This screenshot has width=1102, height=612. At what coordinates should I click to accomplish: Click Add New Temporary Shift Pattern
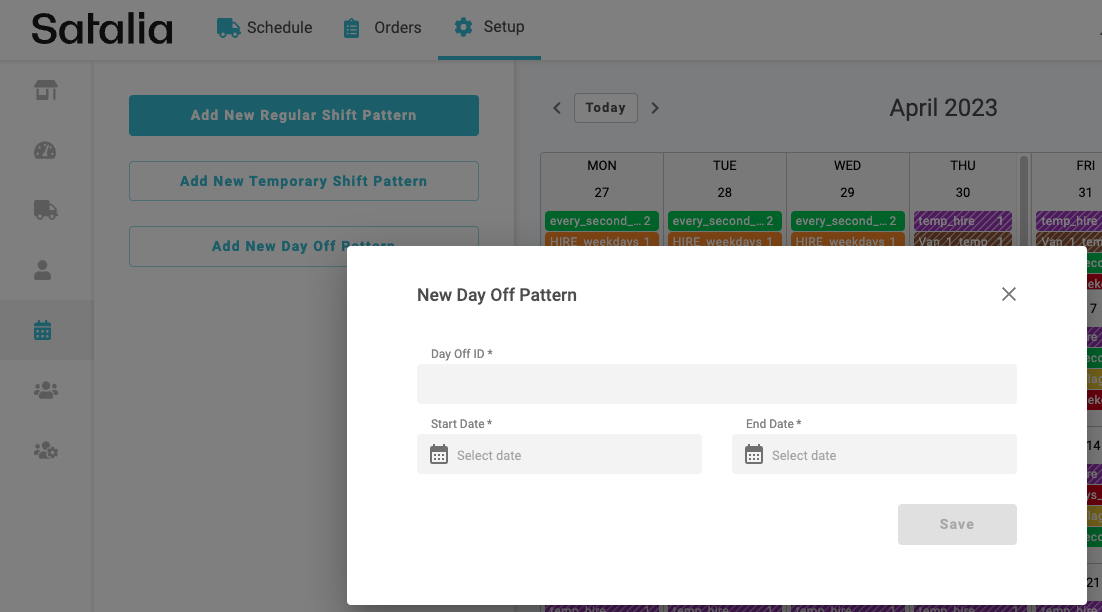tap(303, 181)
